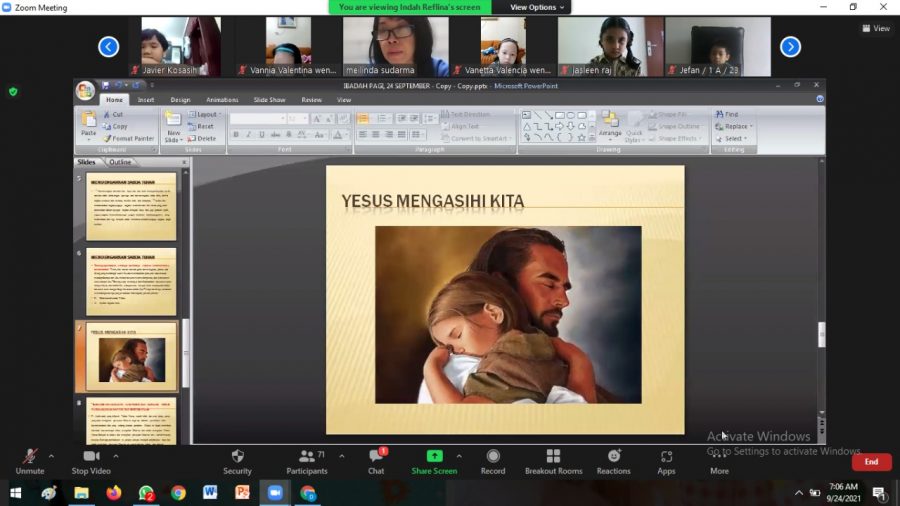Open the Participants panel
This screenshot has width=900, height=506.
tap(306, 457)
